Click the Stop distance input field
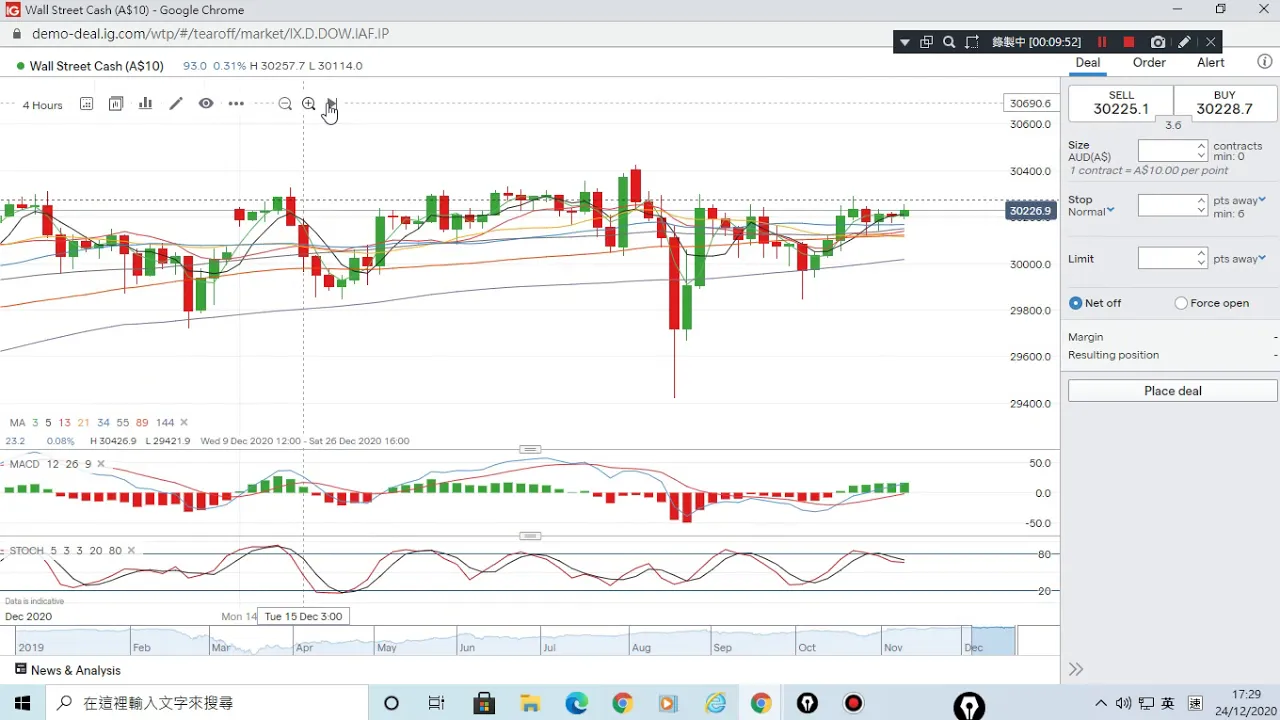Image resolution: width=1280 pixels, height=720 pixels. point(1166,205)
